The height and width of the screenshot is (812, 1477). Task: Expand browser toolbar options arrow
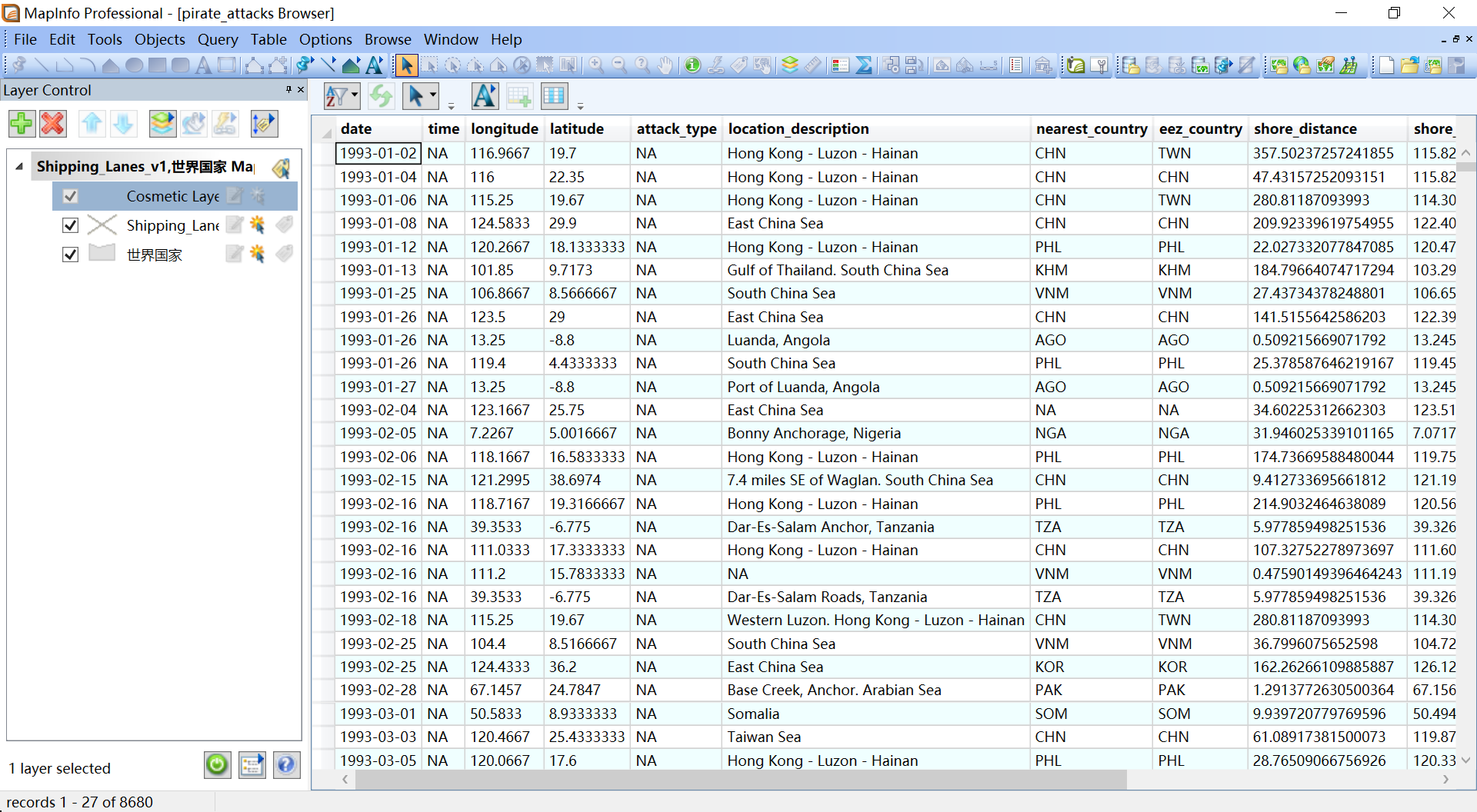pos(452,106)
